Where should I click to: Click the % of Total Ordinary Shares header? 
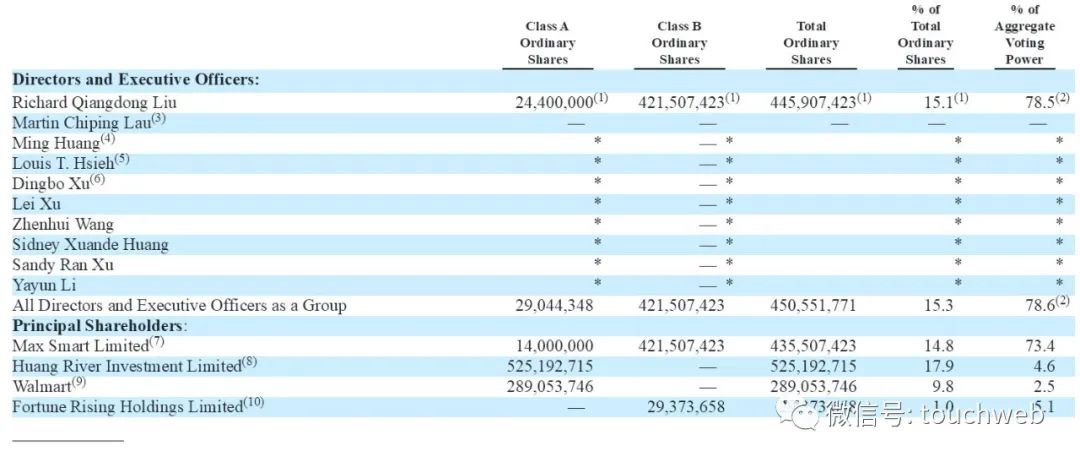(x=926, y=34)
